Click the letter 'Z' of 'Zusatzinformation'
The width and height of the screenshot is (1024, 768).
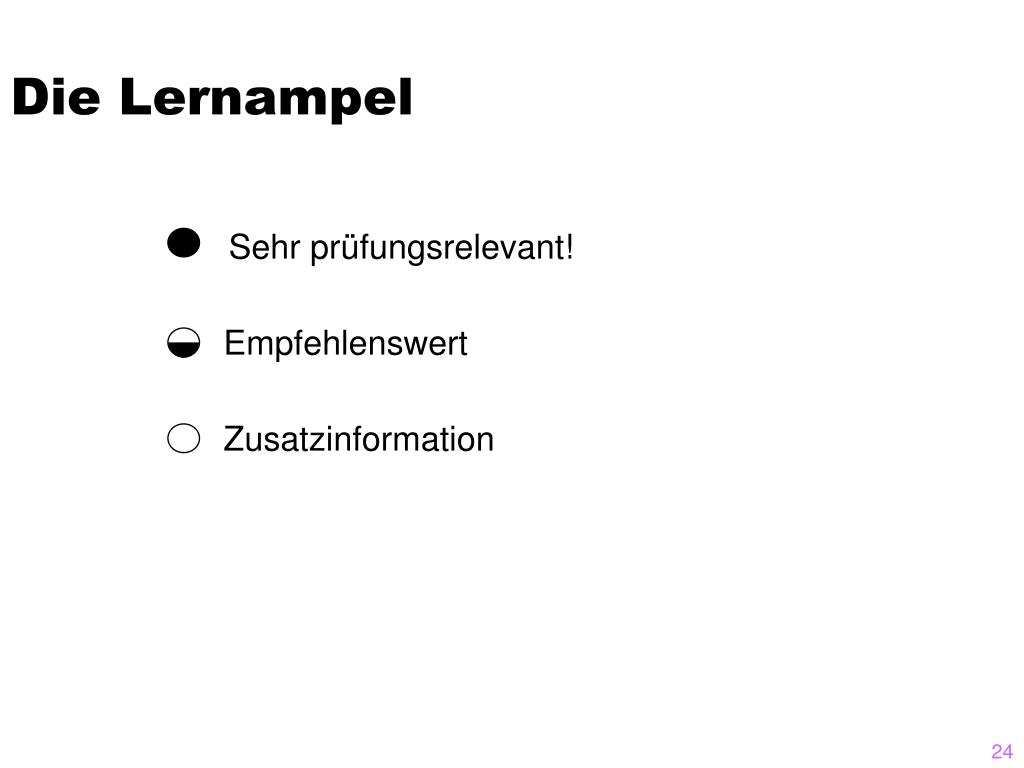[234, 440]
